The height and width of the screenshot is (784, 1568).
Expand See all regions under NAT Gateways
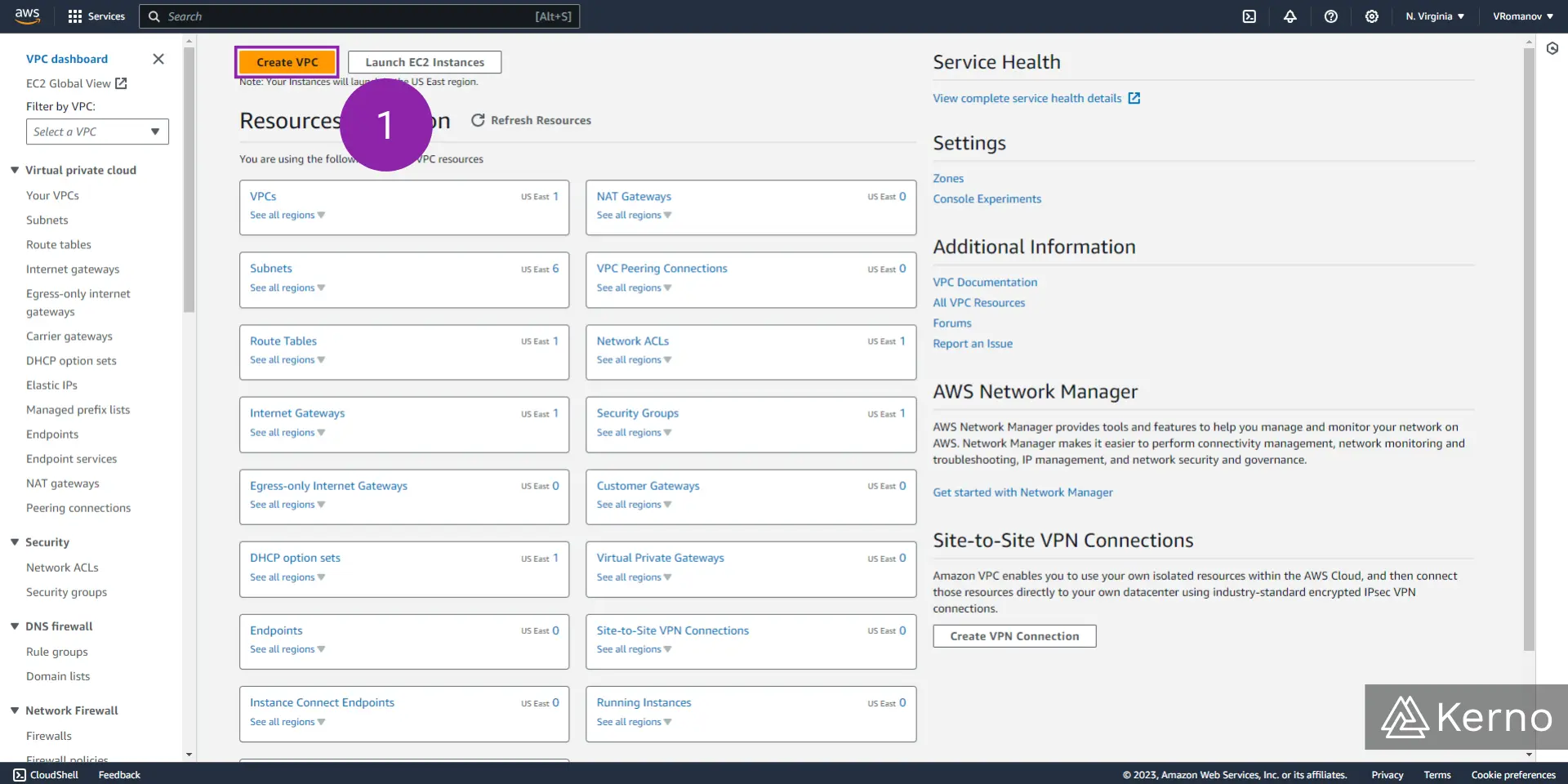point(634,216)
